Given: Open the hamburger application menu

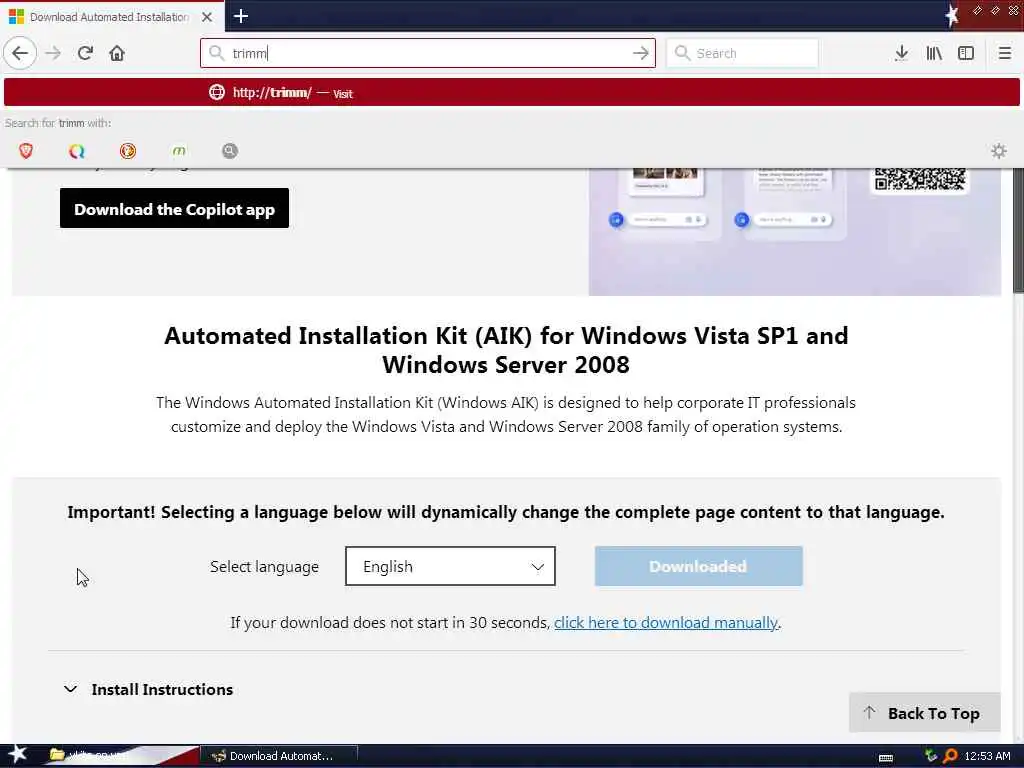Looking at the screenshot, I should point(1004,53).
